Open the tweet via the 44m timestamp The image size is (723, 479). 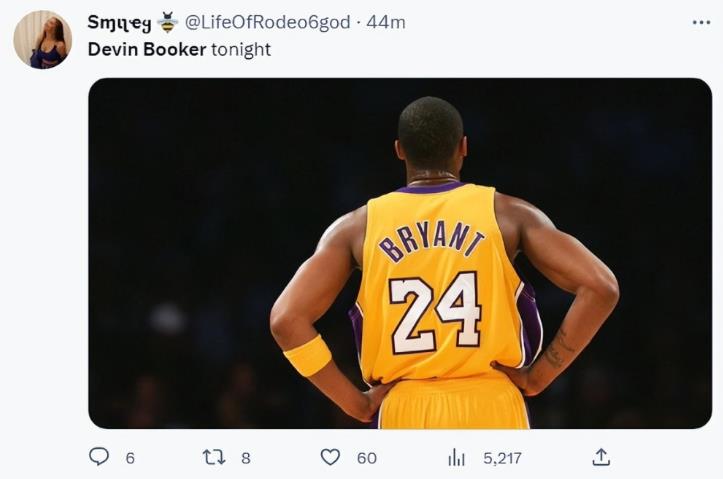click(385, 22)
